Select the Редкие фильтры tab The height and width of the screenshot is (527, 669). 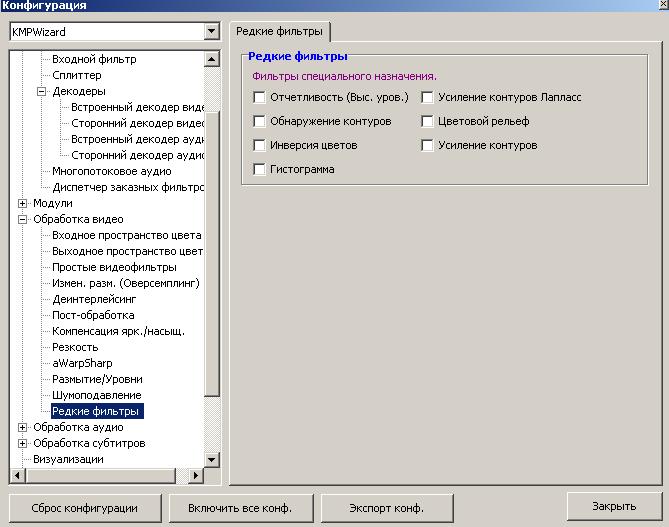tap(278, 32)
